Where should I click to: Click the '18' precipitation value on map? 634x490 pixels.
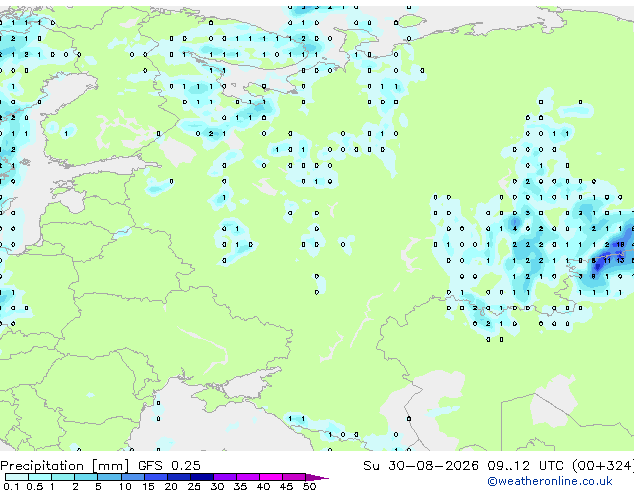click(x=620, y=245)
